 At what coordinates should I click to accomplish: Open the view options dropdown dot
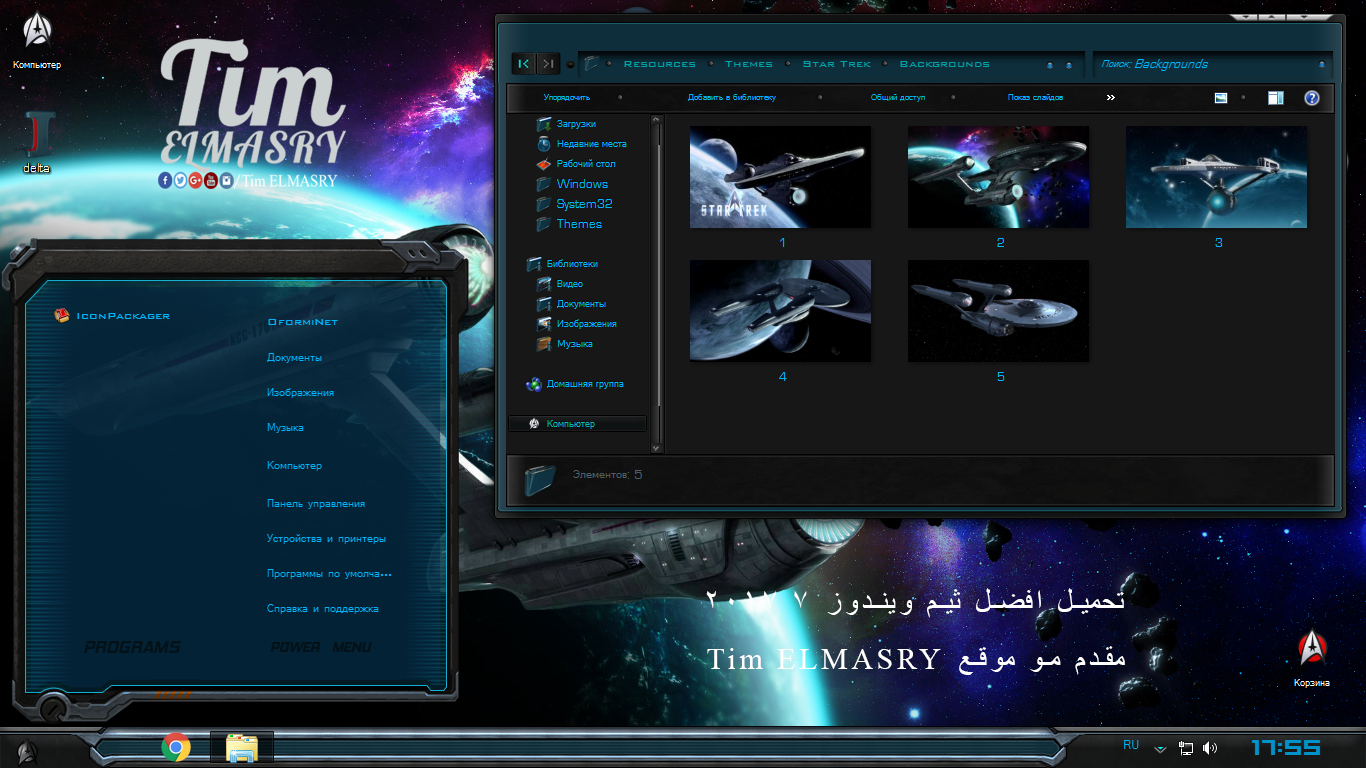(1243, 98)
